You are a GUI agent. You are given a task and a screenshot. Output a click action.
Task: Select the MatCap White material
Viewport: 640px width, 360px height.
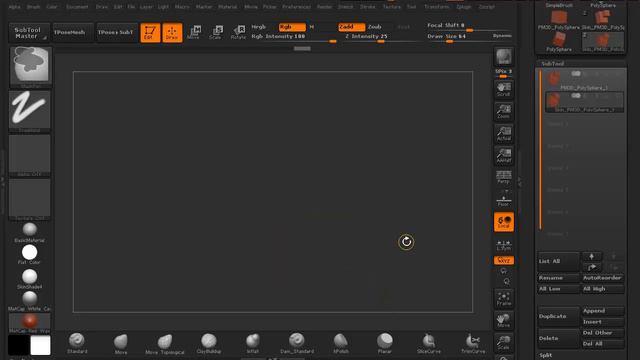coord(29,301)
